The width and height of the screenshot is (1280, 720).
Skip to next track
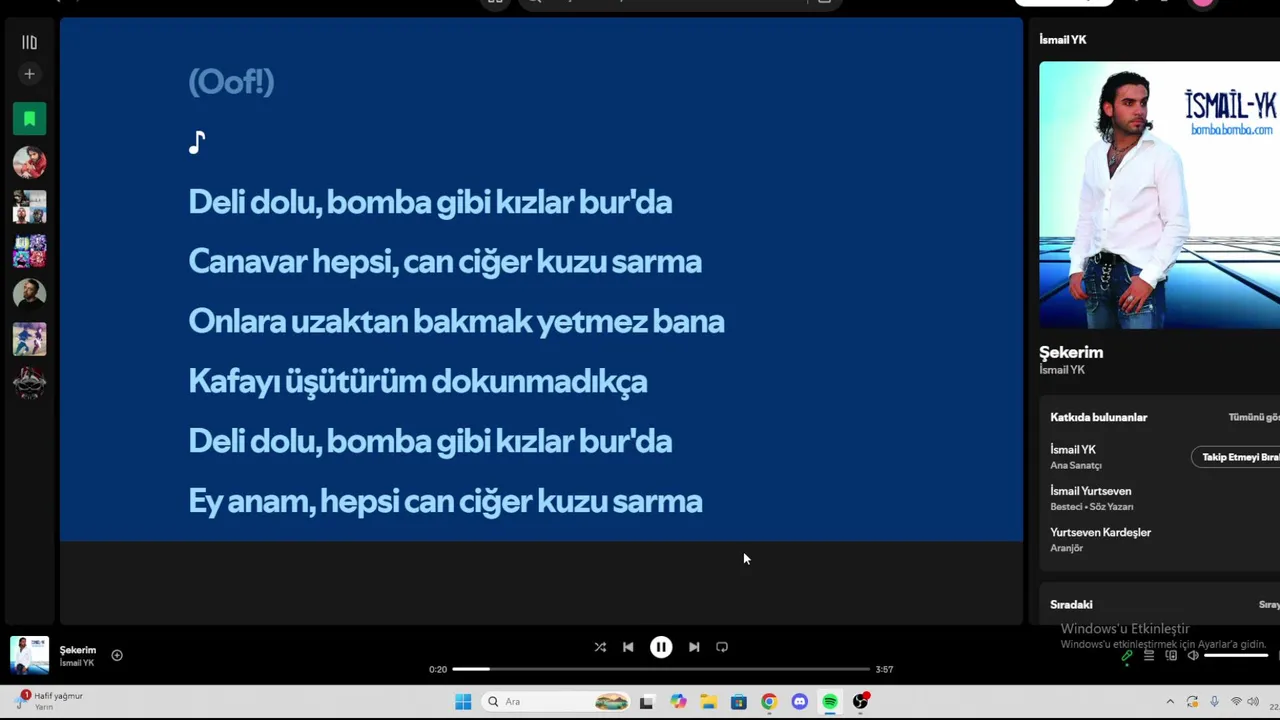coord(694,647)
